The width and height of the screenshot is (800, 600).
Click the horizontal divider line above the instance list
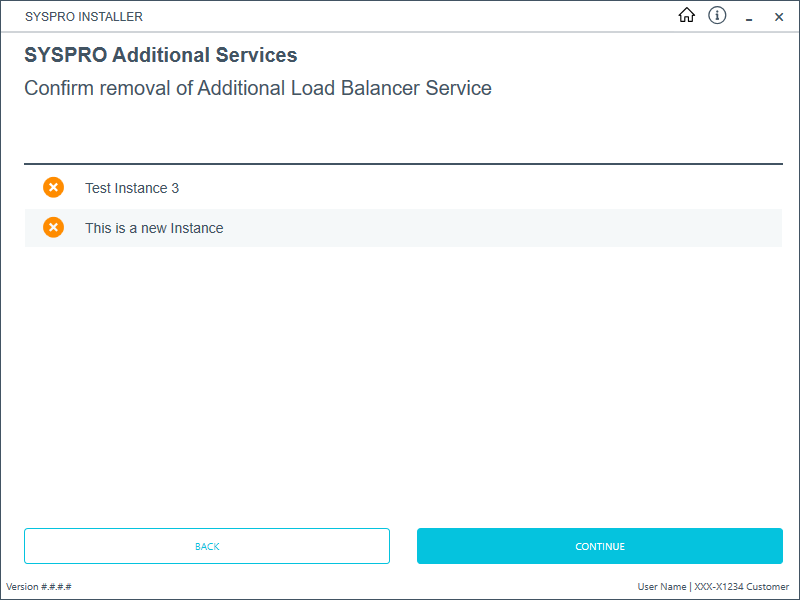403,164
